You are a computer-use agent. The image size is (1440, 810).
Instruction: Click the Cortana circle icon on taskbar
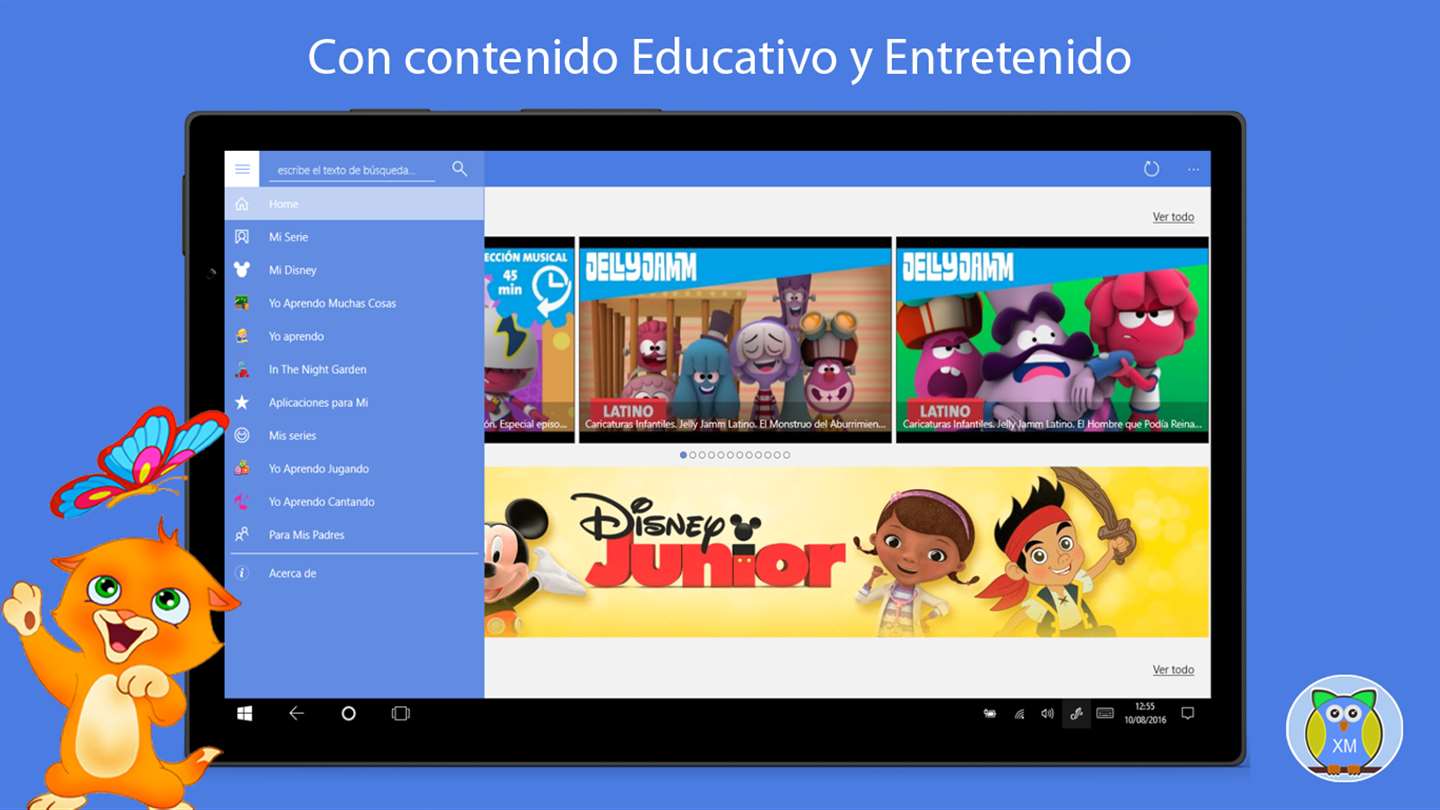coord(348,713)
